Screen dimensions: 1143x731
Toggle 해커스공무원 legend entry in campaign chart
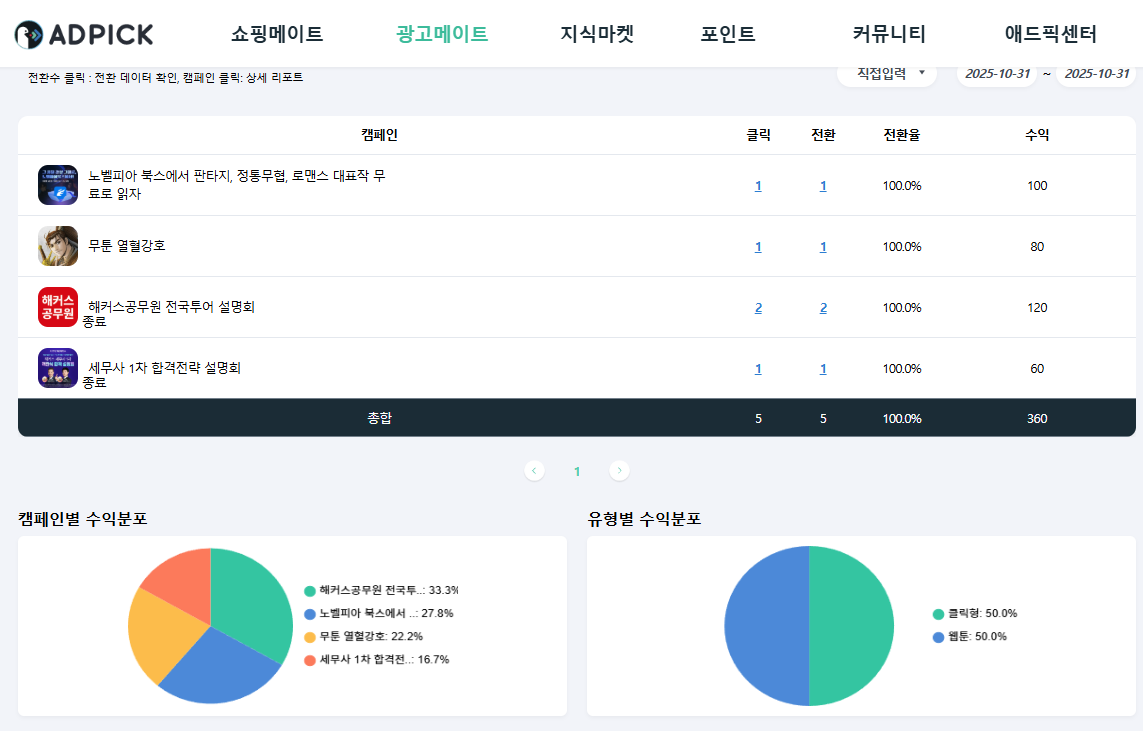pyautogui.click(x=310, y=590)
